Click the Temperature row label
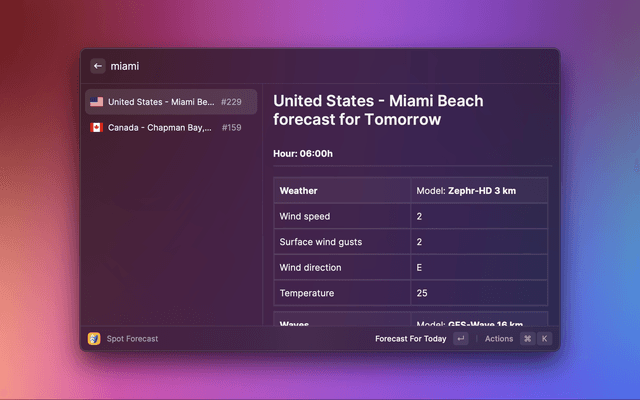 tap(307, 294)
